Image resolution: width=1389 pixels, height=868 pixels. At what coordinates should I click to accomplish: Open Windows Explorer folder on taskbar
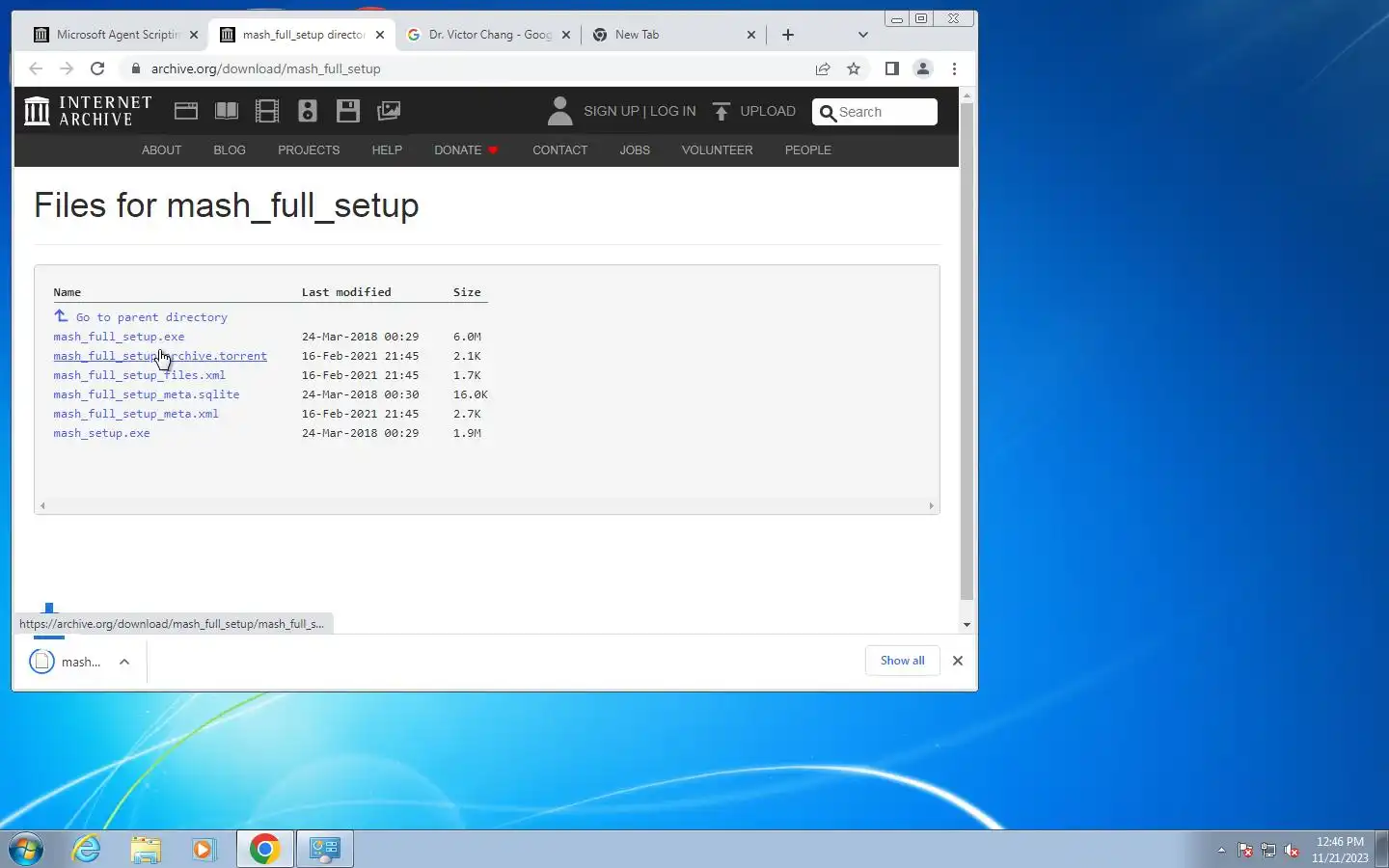[x=146, y=849]
